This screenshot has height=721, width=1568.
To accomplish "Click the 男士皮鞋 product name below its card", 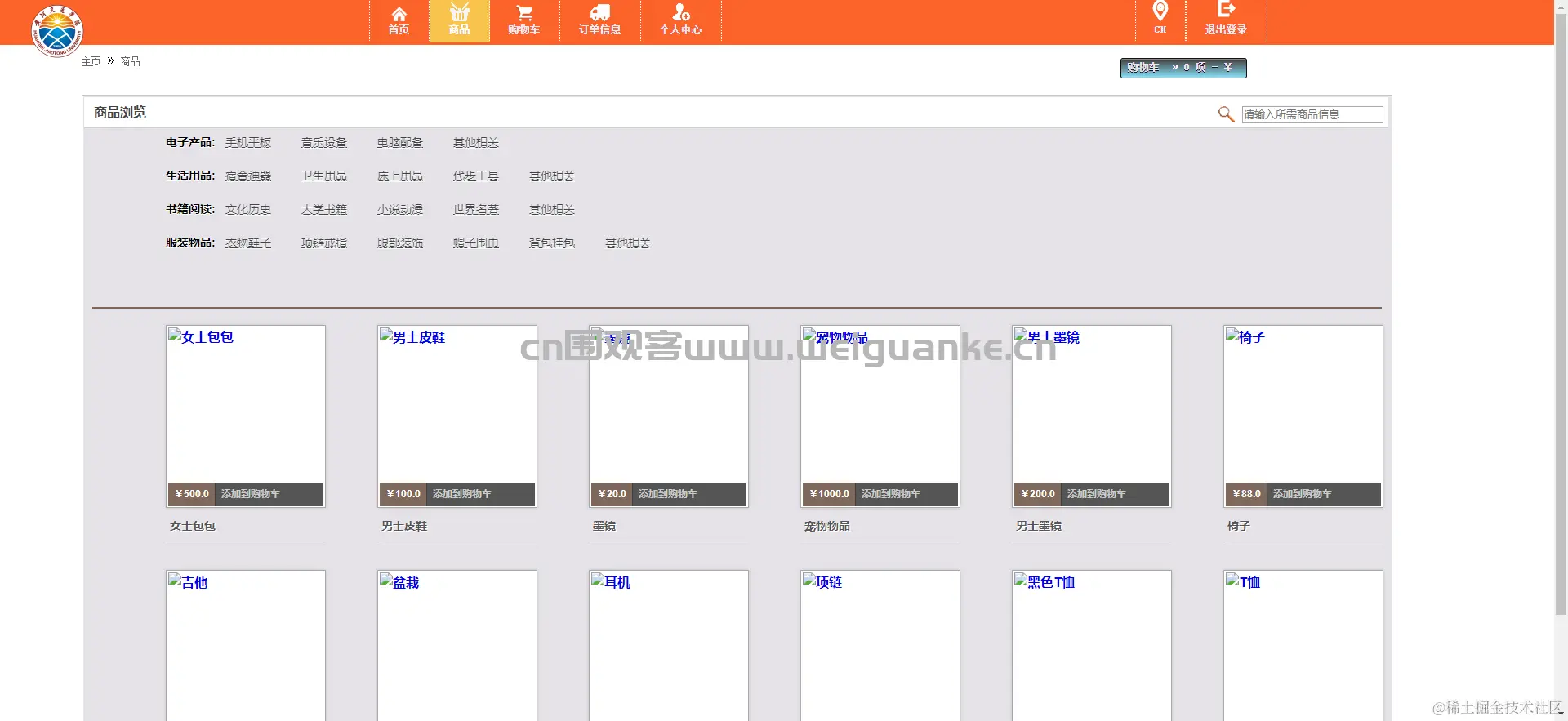I will [x=404, y=527].
